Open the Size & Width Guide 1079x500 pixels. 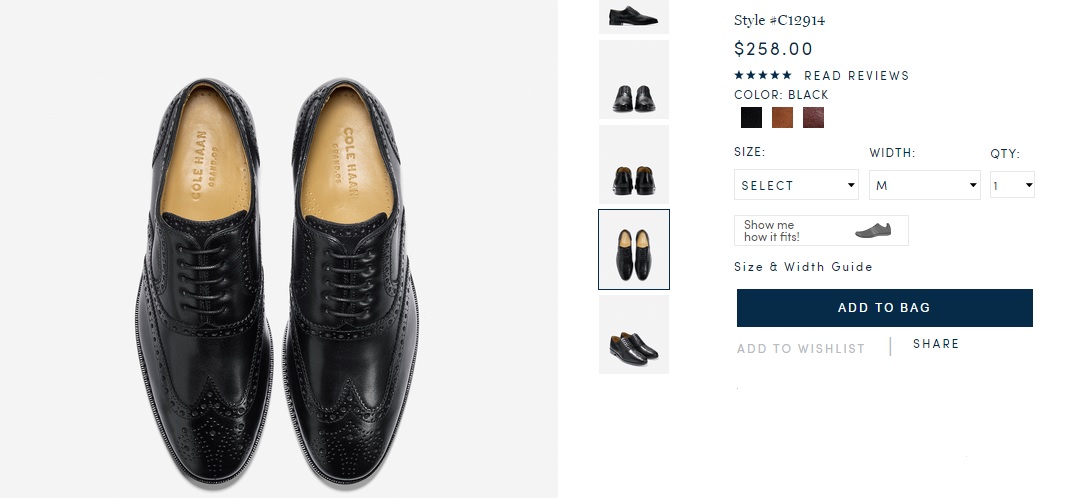coord(803,267)
